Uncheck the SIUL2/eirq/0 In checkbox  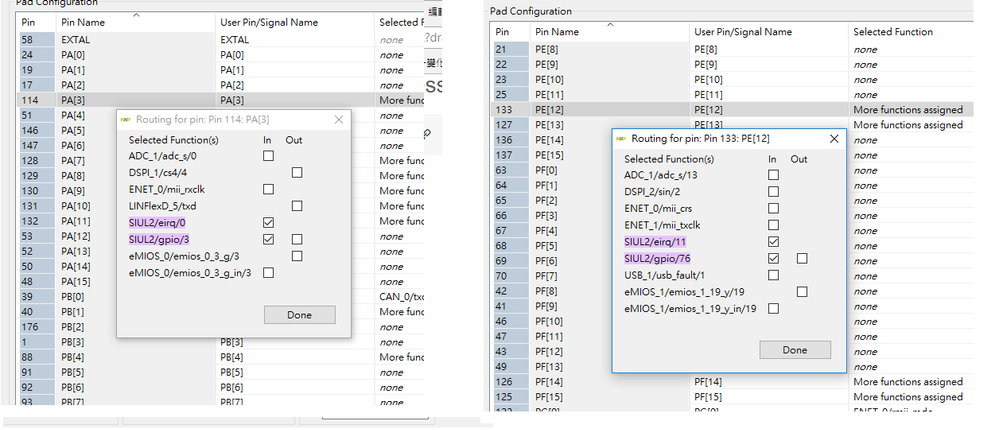(268, 222)
